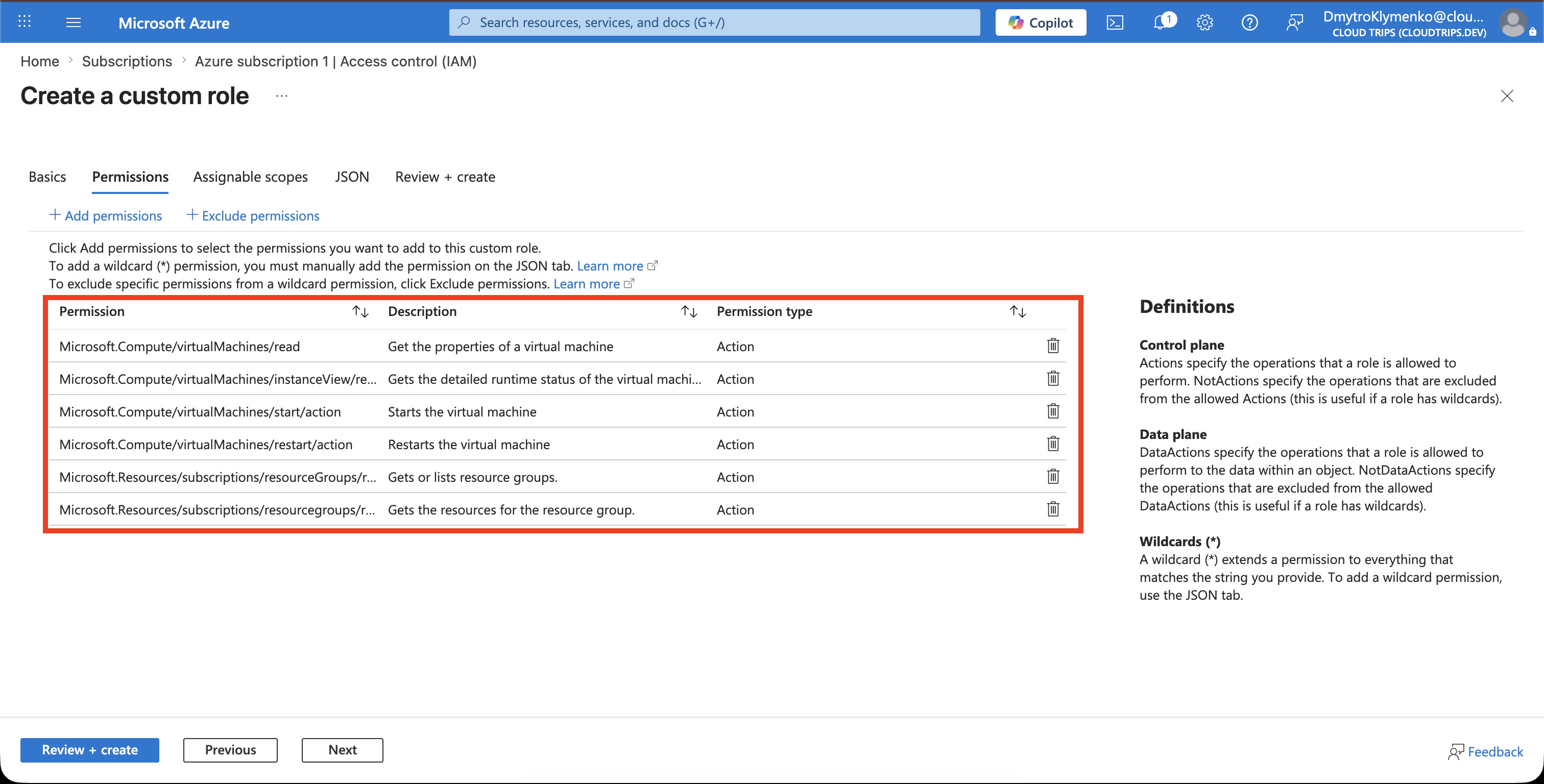1544x784 pixels.
Task: Open the portal hamburger menu
Action: [74, 22]
